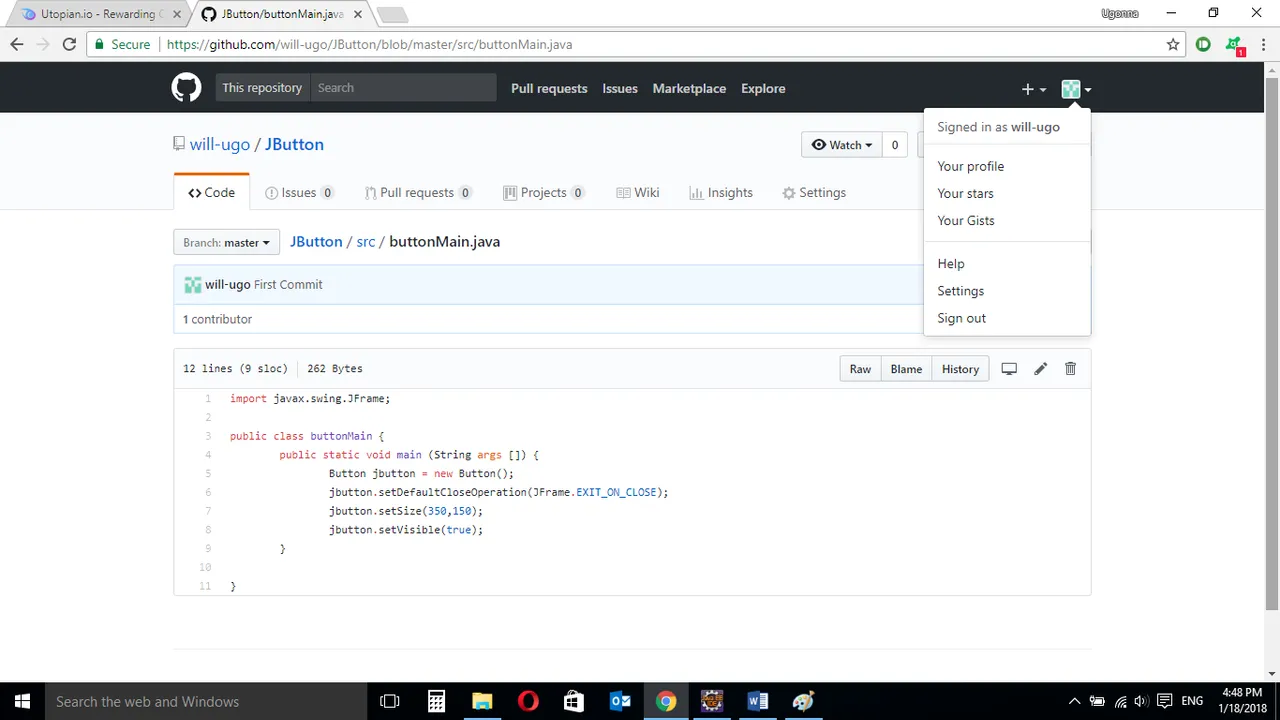Open repository Settings tab
This screenshot has width=1280, height=720.
(814, 193)
